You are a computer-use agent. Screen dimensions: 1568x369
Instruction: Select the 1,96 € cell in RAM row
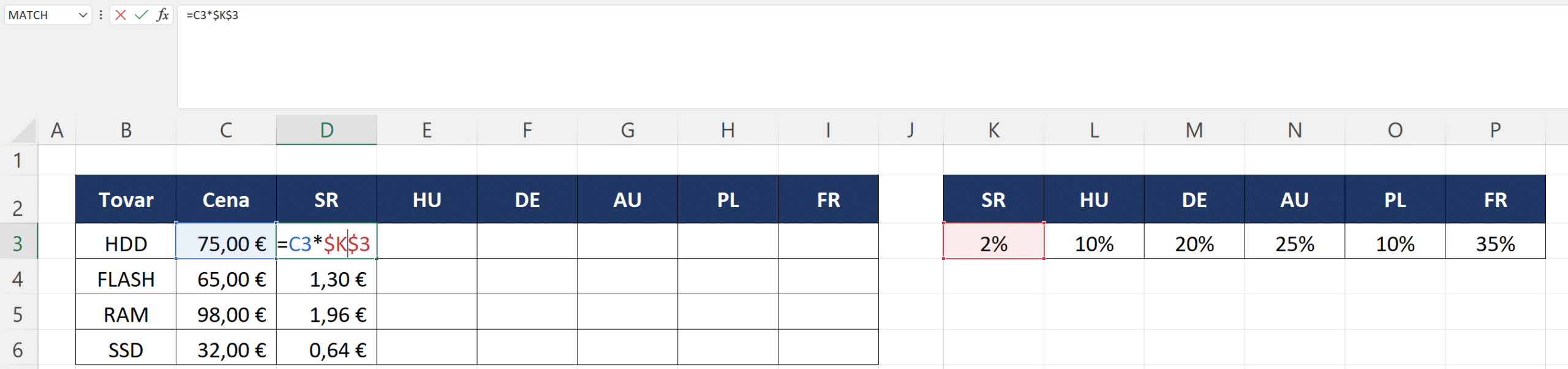pyautogui.click(x=326, y=314)
